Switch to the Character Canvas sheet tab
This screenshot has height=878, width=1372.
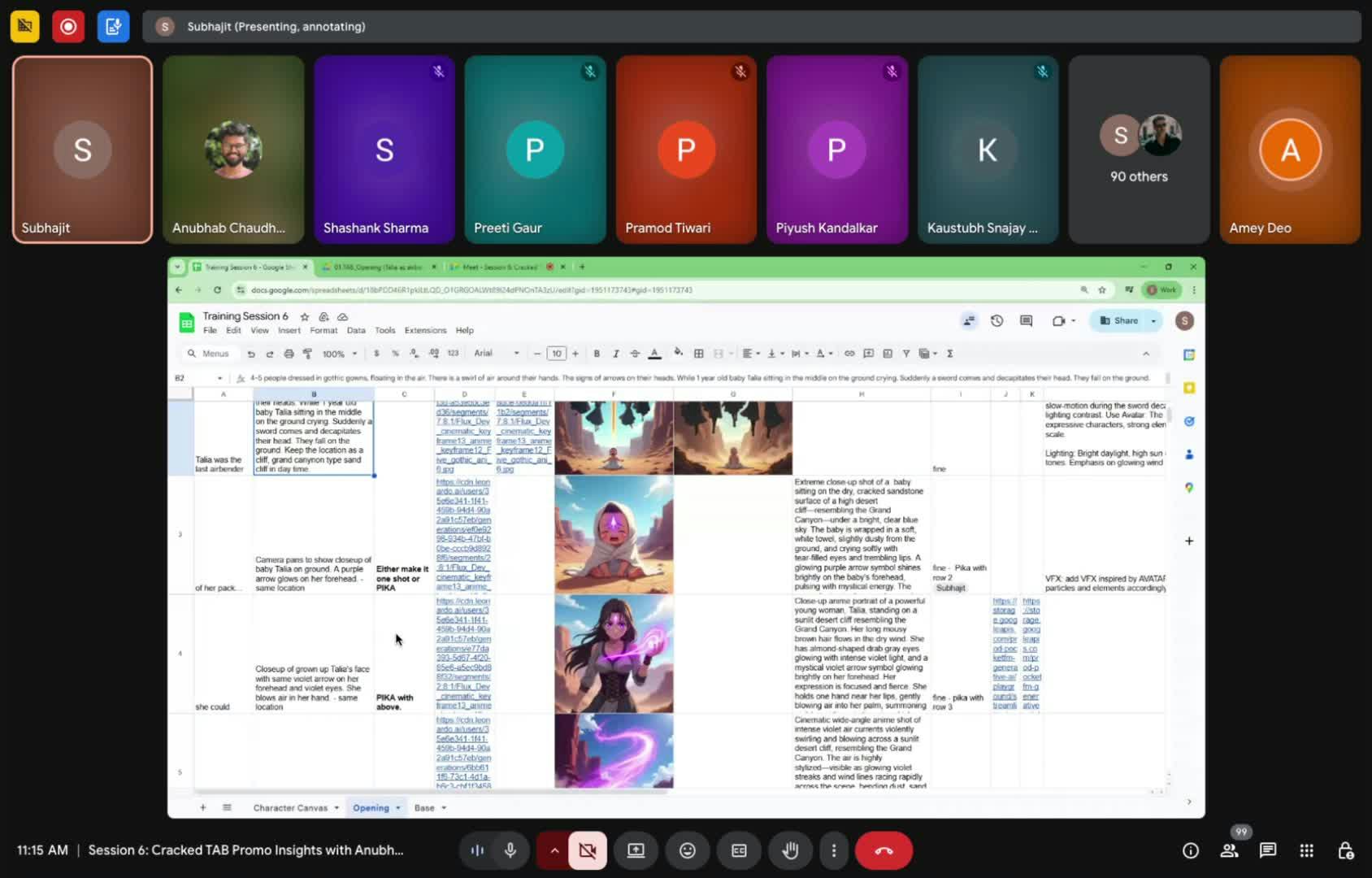coord(290,808)
